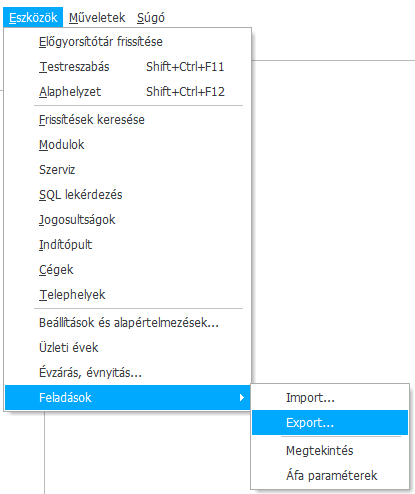This screenshot has width=415, height=494.
Task: Choose Szerviz from the menu
Action: (x=127, y=170)
